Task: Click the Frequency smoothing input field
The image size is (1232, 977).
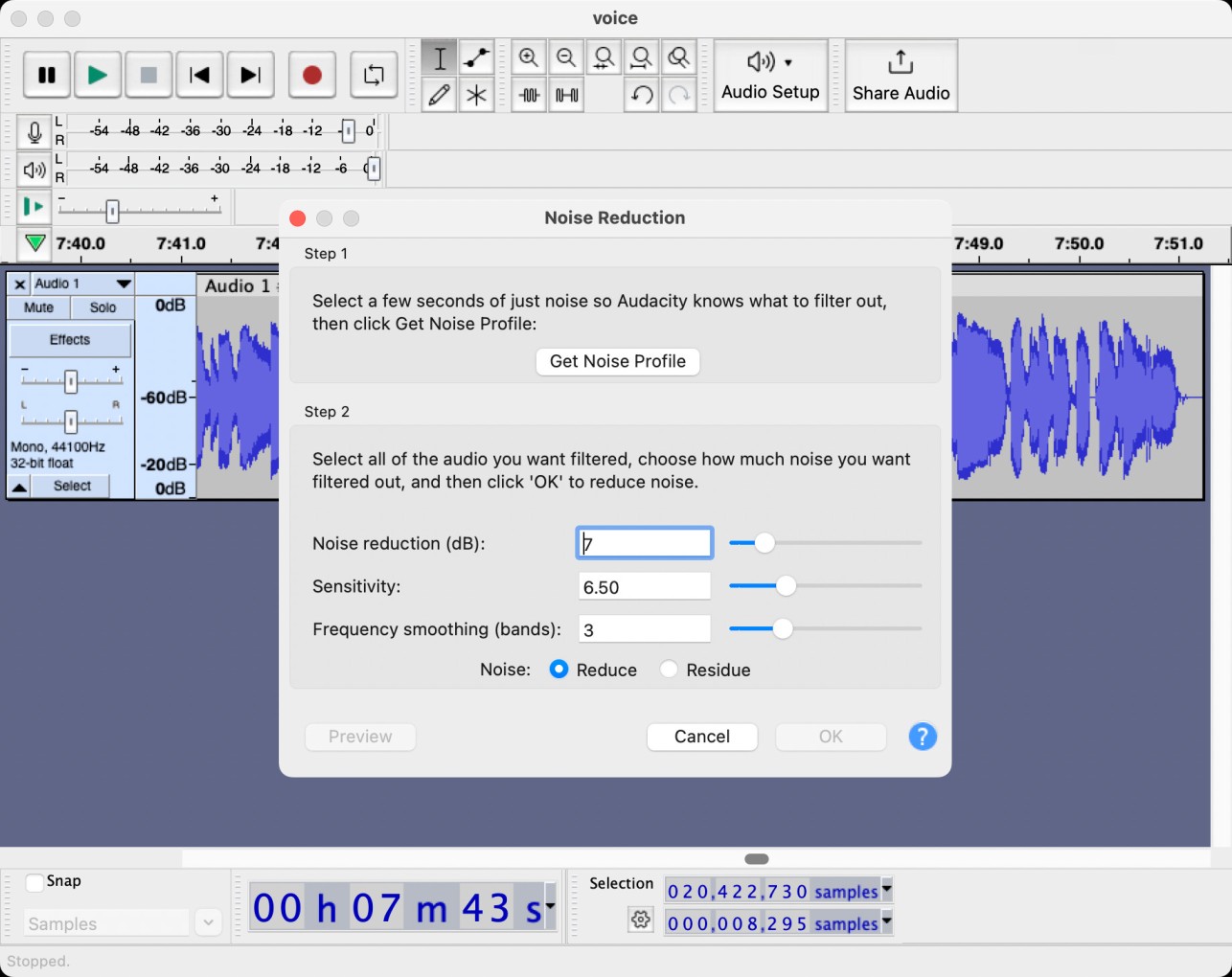Action: click(644, 629)
